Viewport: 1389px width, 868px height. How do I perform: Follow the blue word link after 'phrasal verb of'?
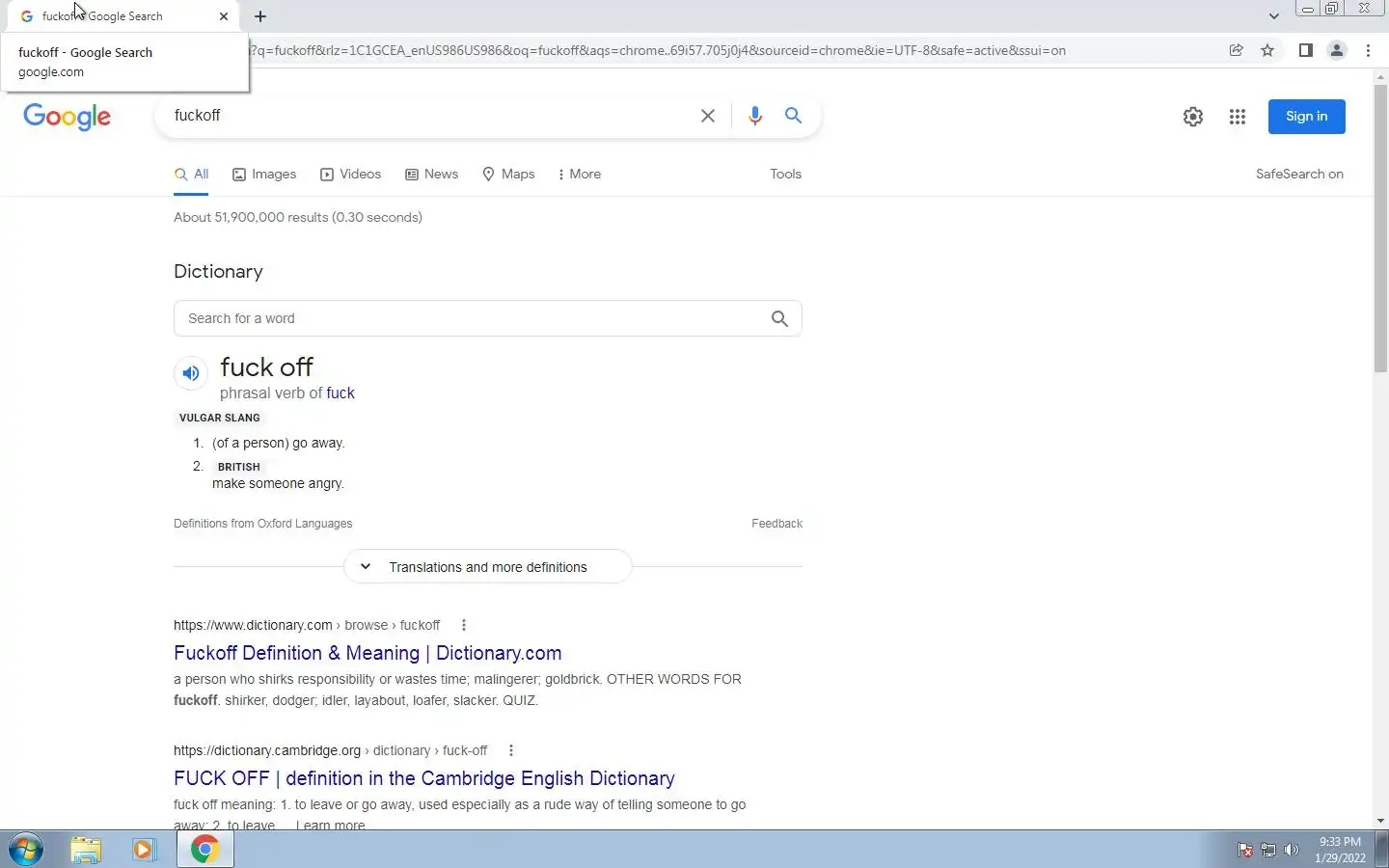click(x=340, y=393)
